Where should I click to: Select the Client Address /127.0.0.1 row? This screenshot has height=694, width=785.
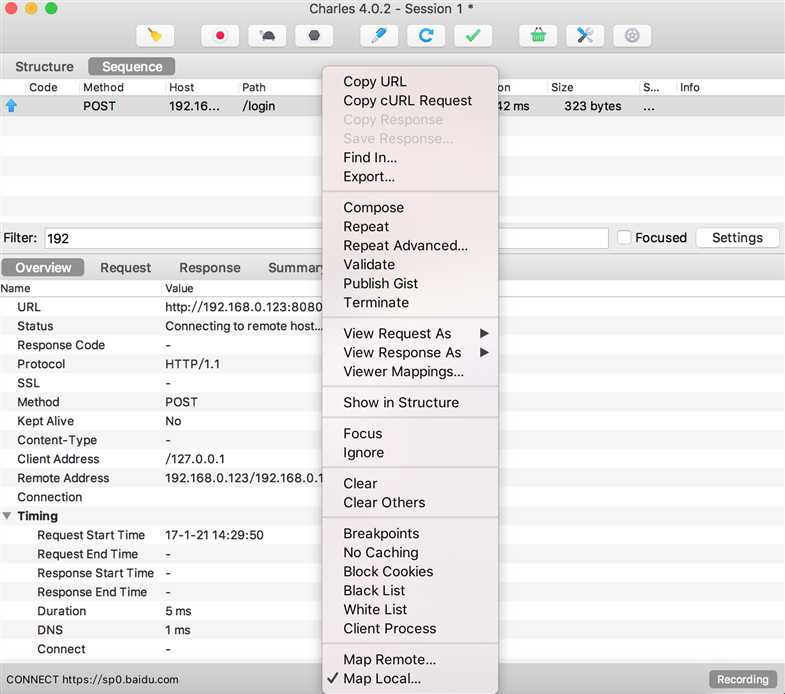(x=161, y=459)
